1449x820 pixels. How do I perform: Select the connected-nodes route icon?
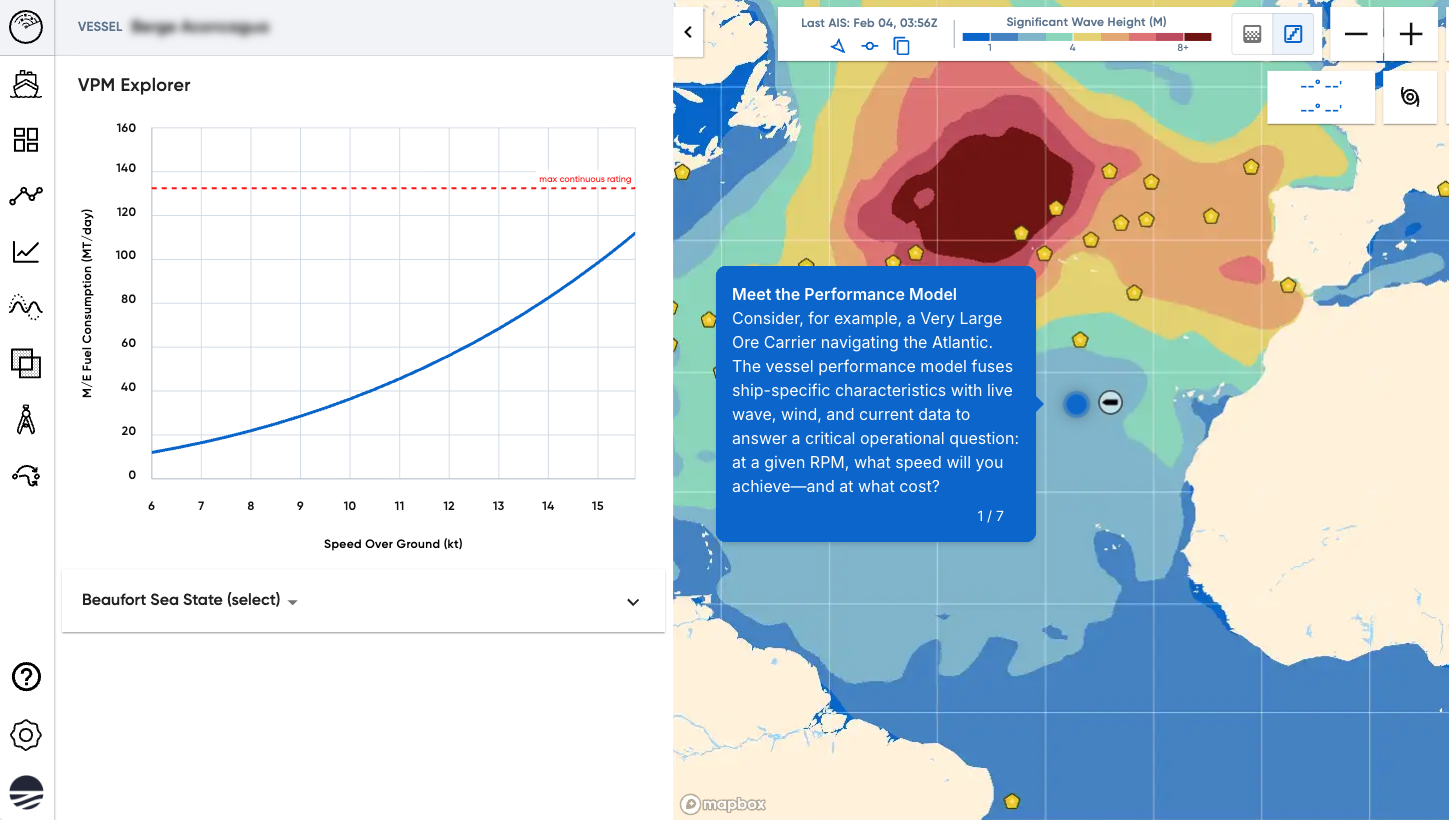(26, 196)
